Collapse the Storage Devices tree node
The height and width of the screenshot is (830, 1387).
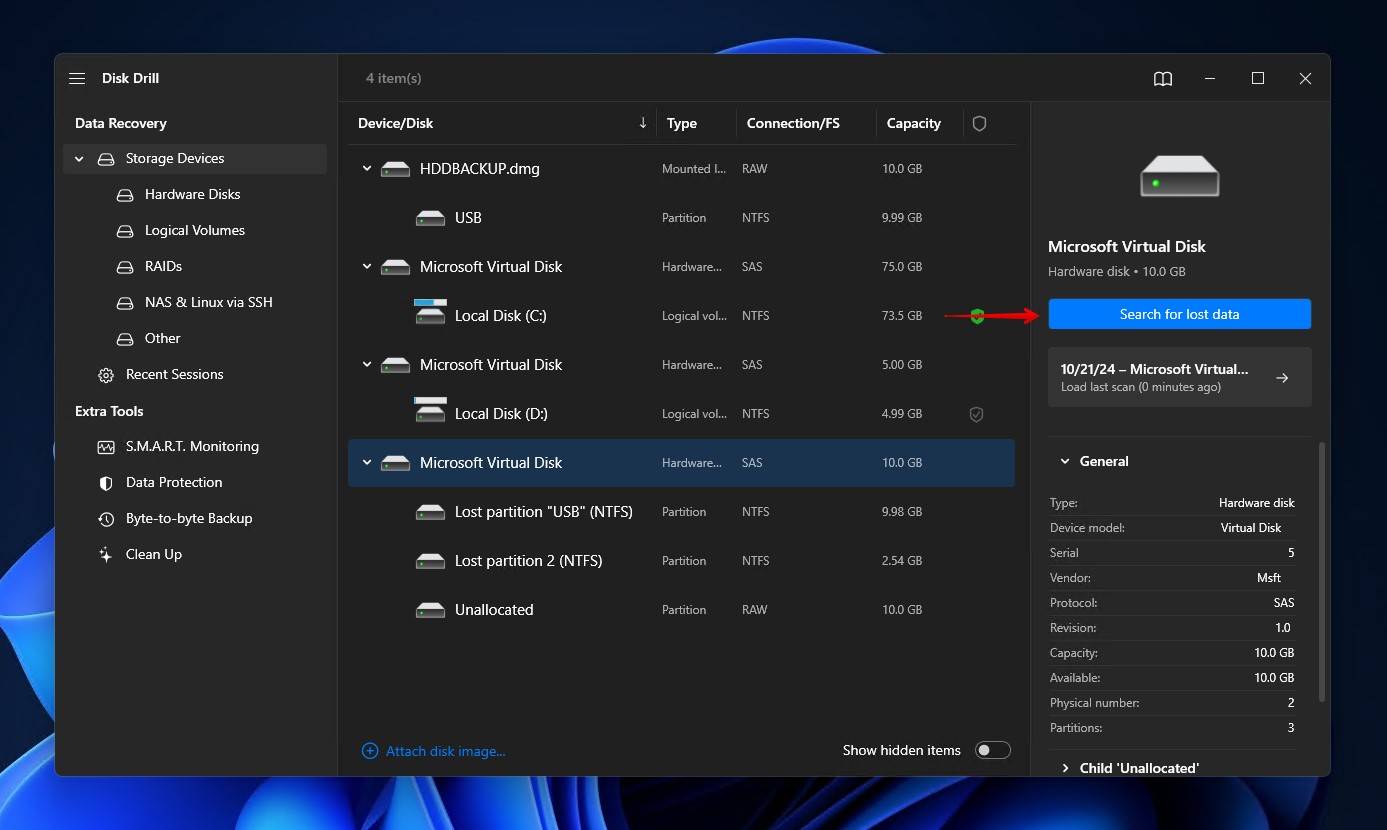pos(79,159)
